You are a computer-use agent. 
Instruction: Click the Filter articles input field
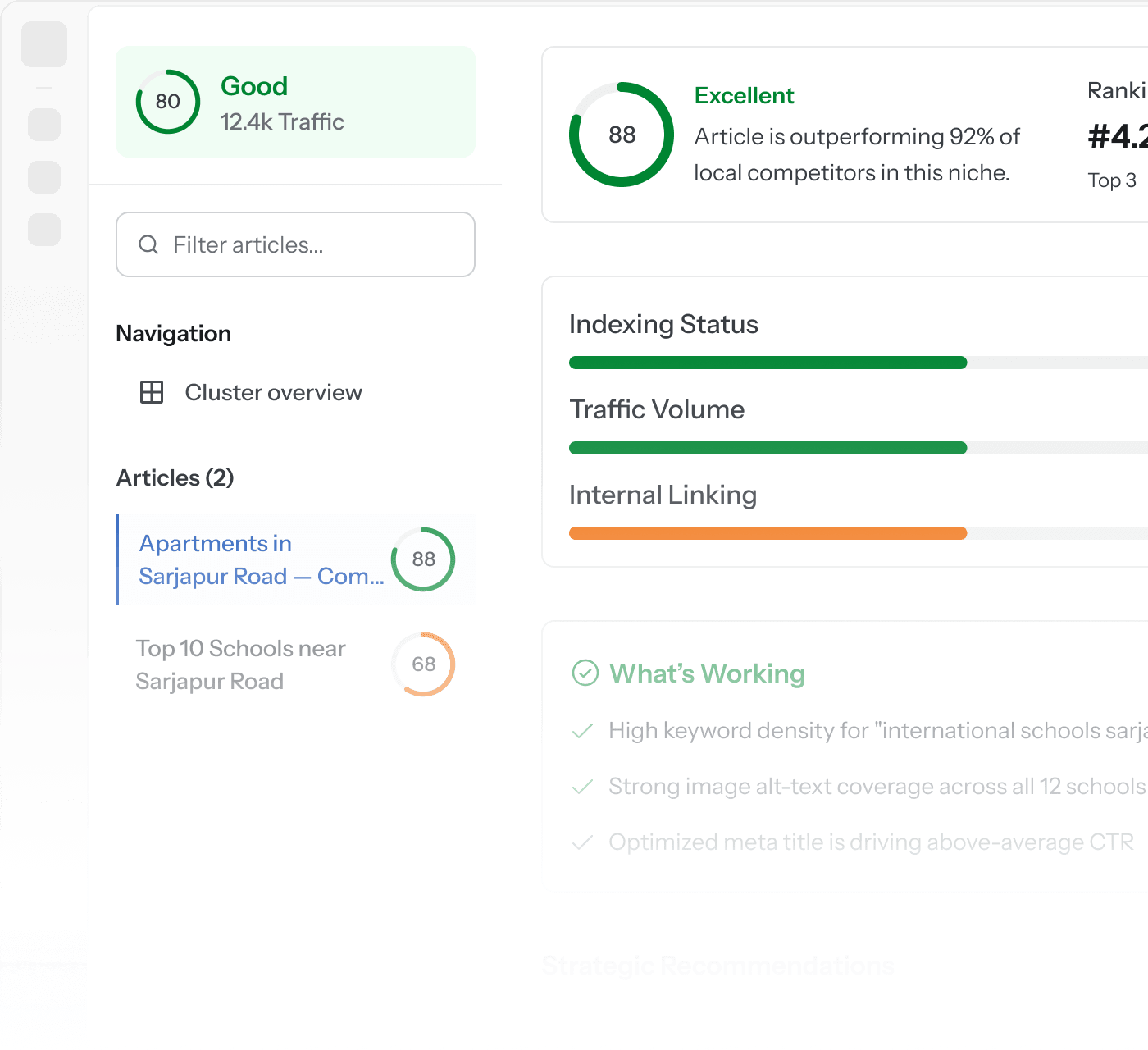tap(295, 244)
